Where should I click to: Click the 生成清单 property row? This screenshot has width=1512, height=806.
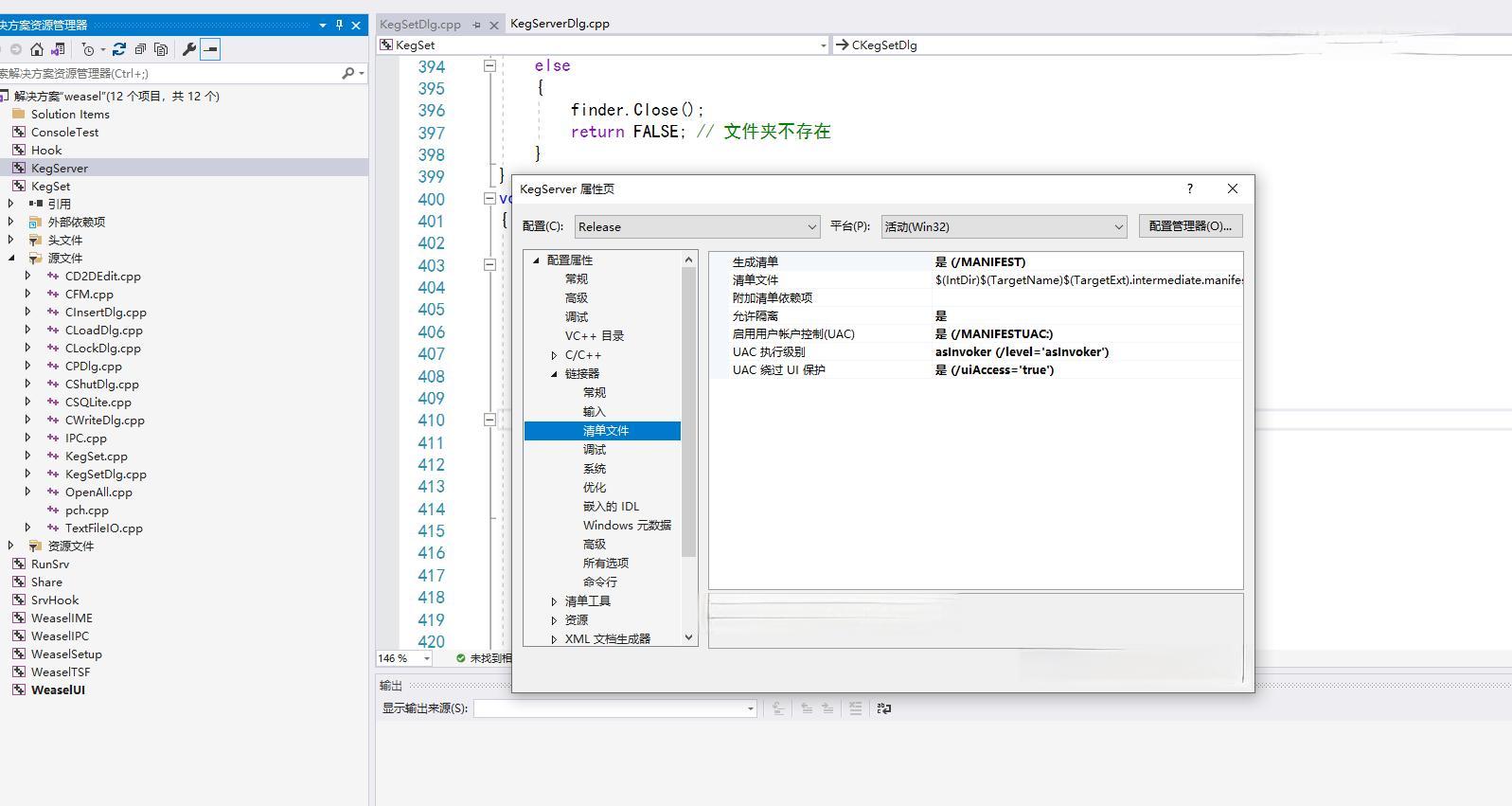[x=975, y=261]
